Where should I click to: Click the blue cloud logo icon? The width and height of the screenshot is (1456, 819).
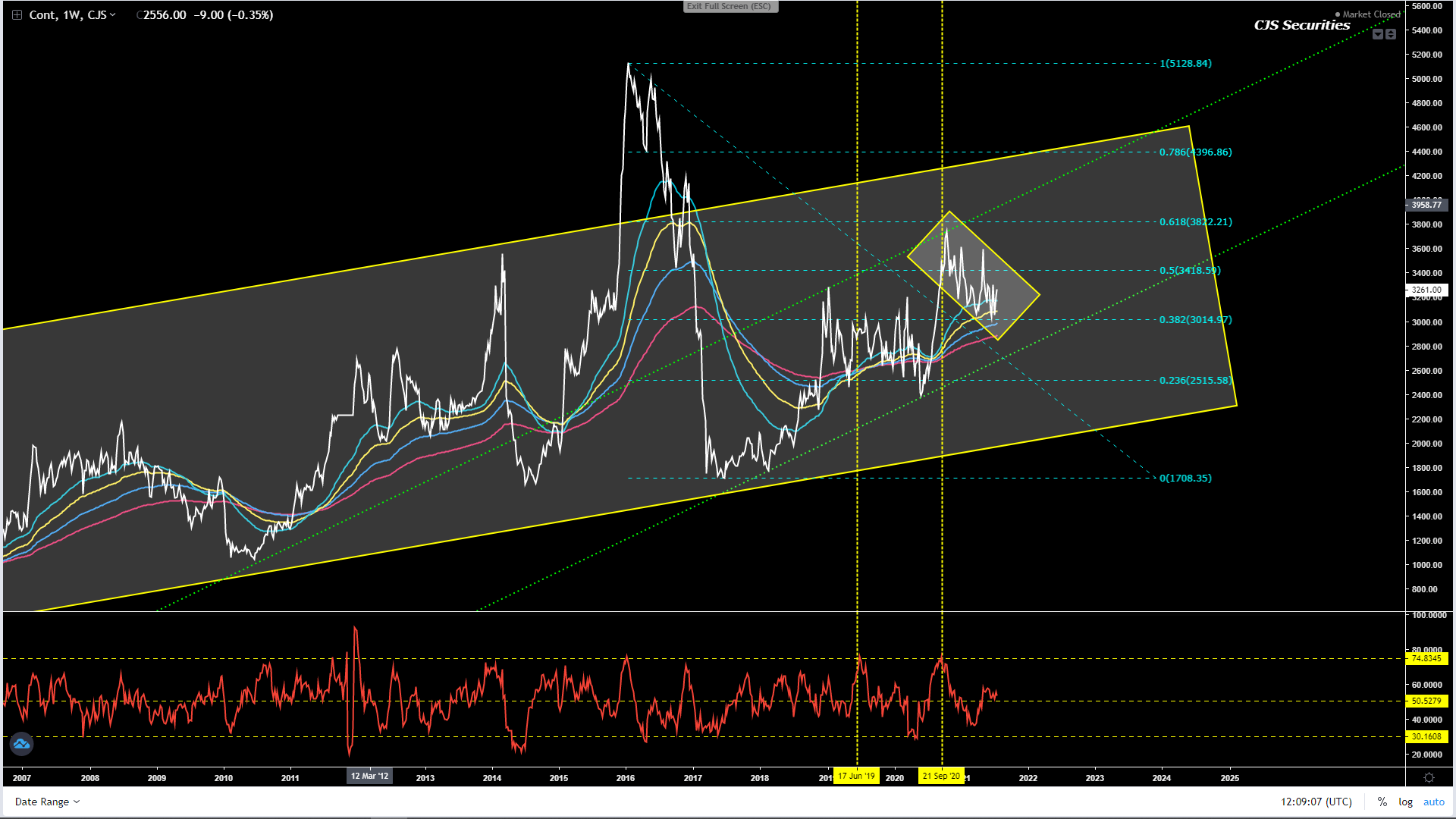click(21, 744)
